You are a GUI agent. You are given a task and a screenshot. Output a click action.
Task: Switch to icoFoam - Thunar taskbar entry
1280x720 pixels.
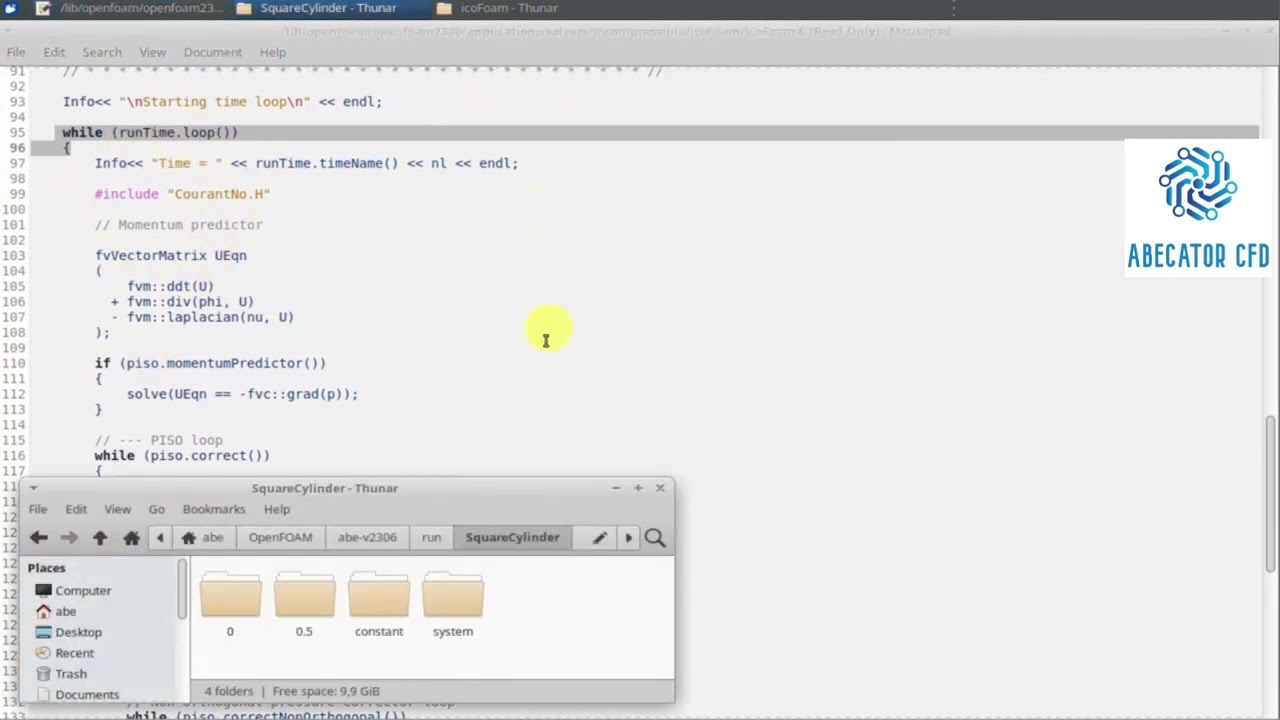pos(498,8)
